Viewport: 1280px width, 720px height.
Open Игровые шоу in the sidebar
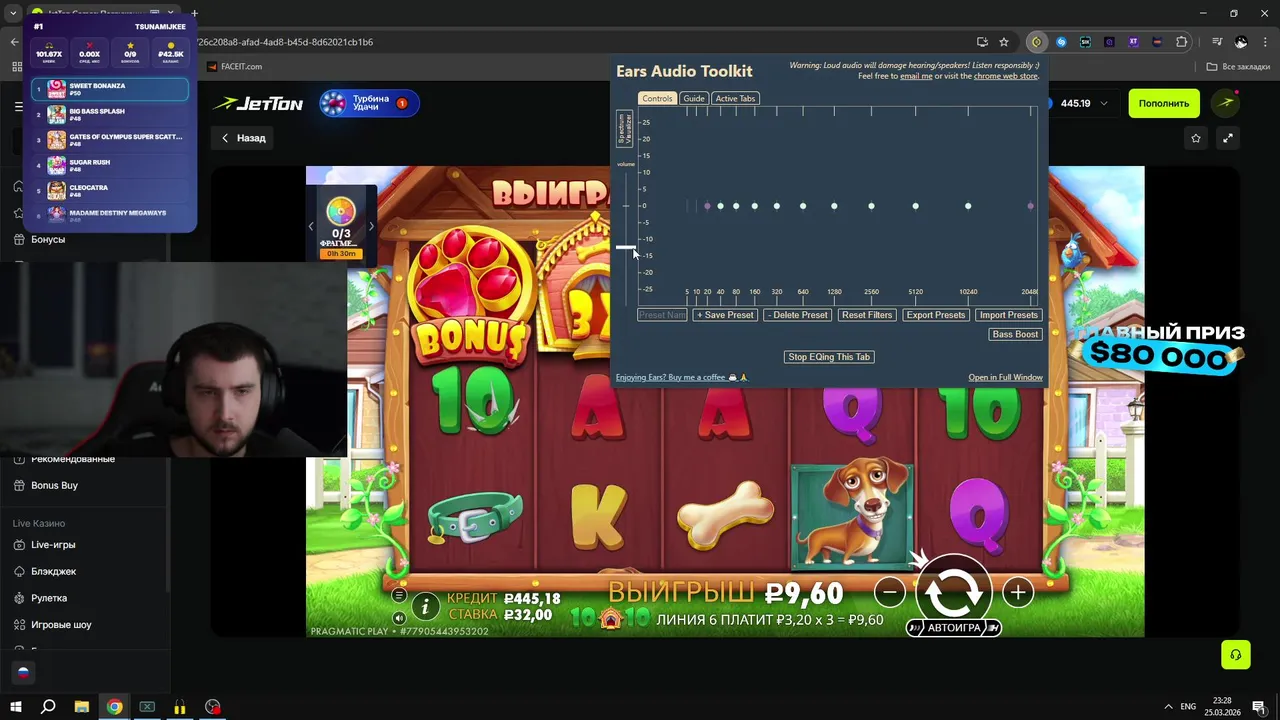(x=61, y=624)
